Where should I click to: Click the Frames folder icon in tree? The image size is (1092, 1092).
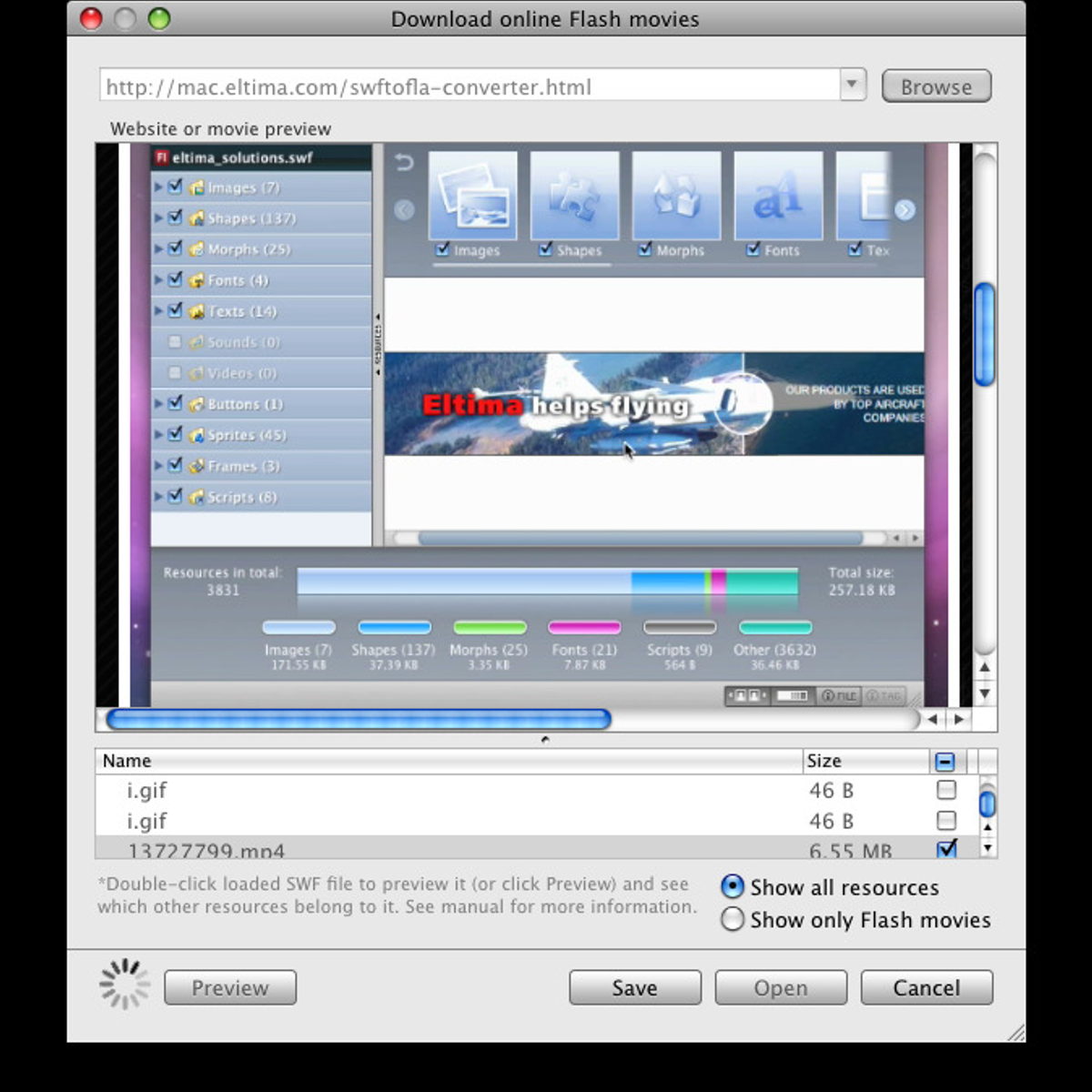pyautogui.click(x=197, y=466)
